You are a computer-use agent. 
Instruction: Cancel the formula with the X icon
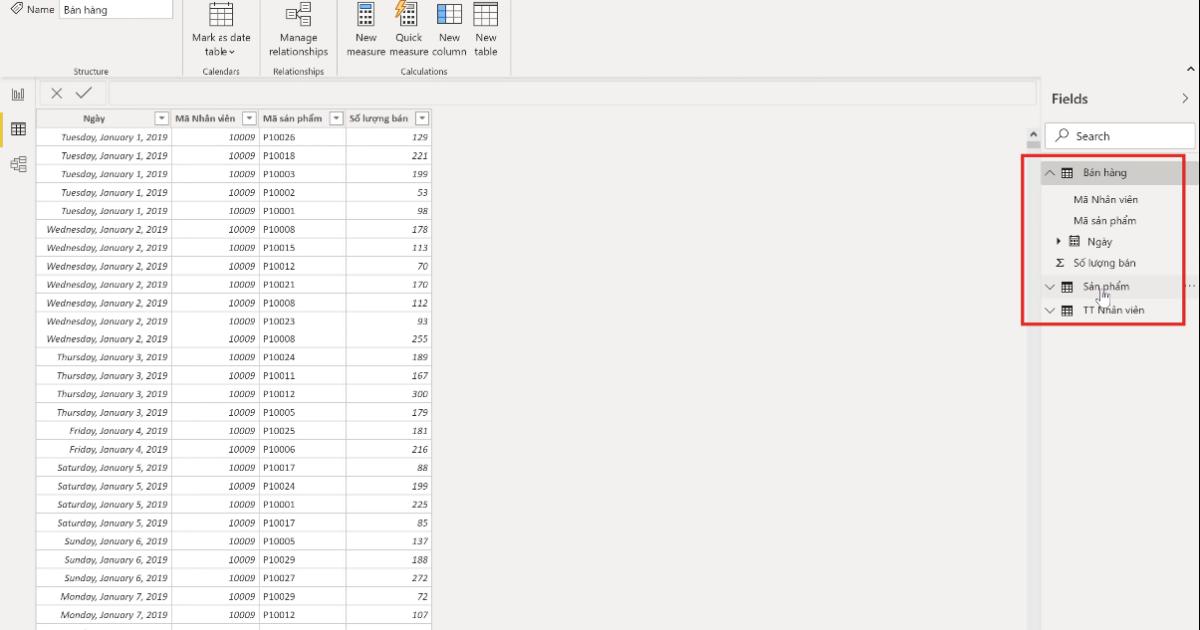coord(57,93)
